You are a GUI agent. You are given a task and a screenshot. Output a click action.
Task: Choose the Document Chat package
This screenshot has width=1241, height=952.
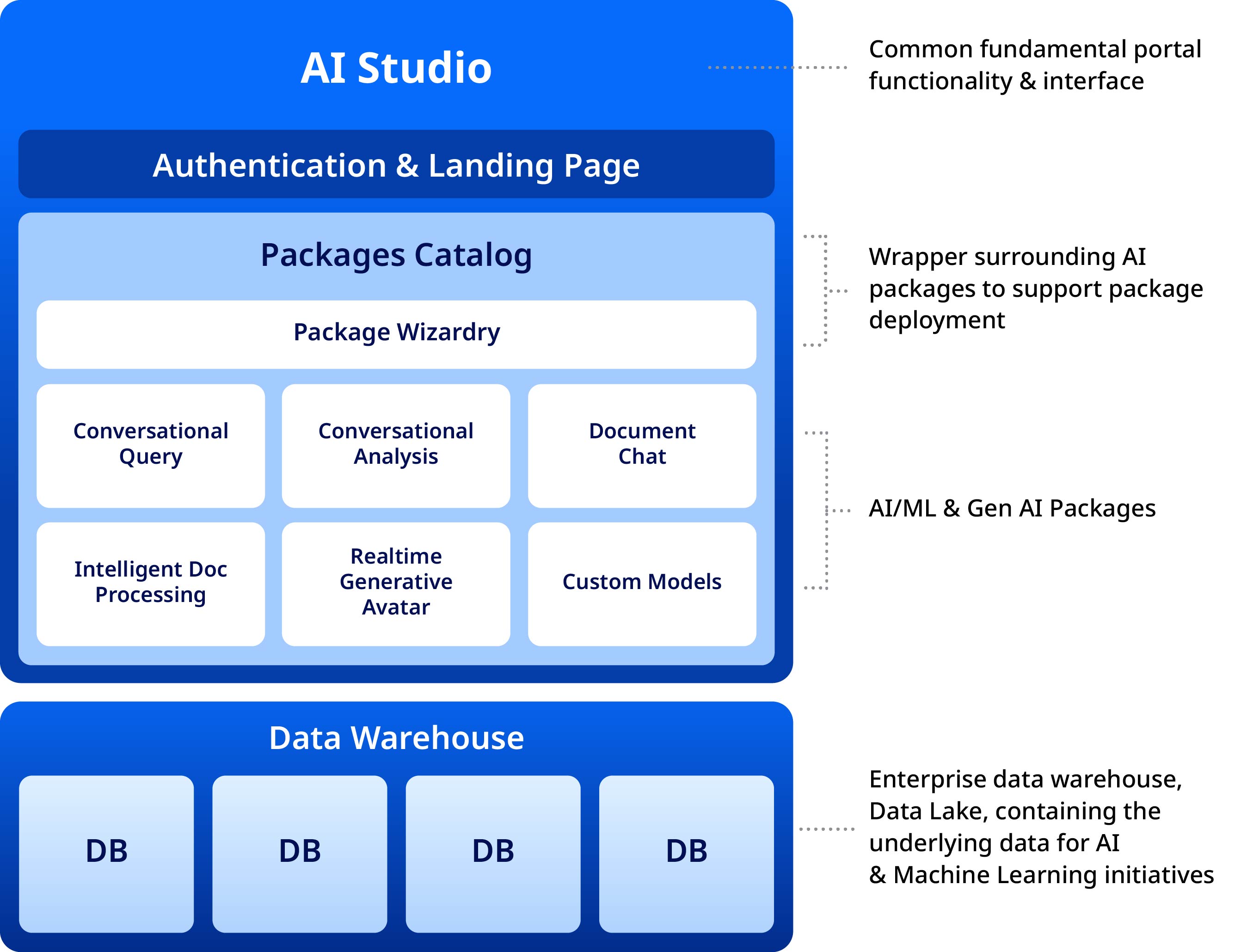tap(641, 445)
